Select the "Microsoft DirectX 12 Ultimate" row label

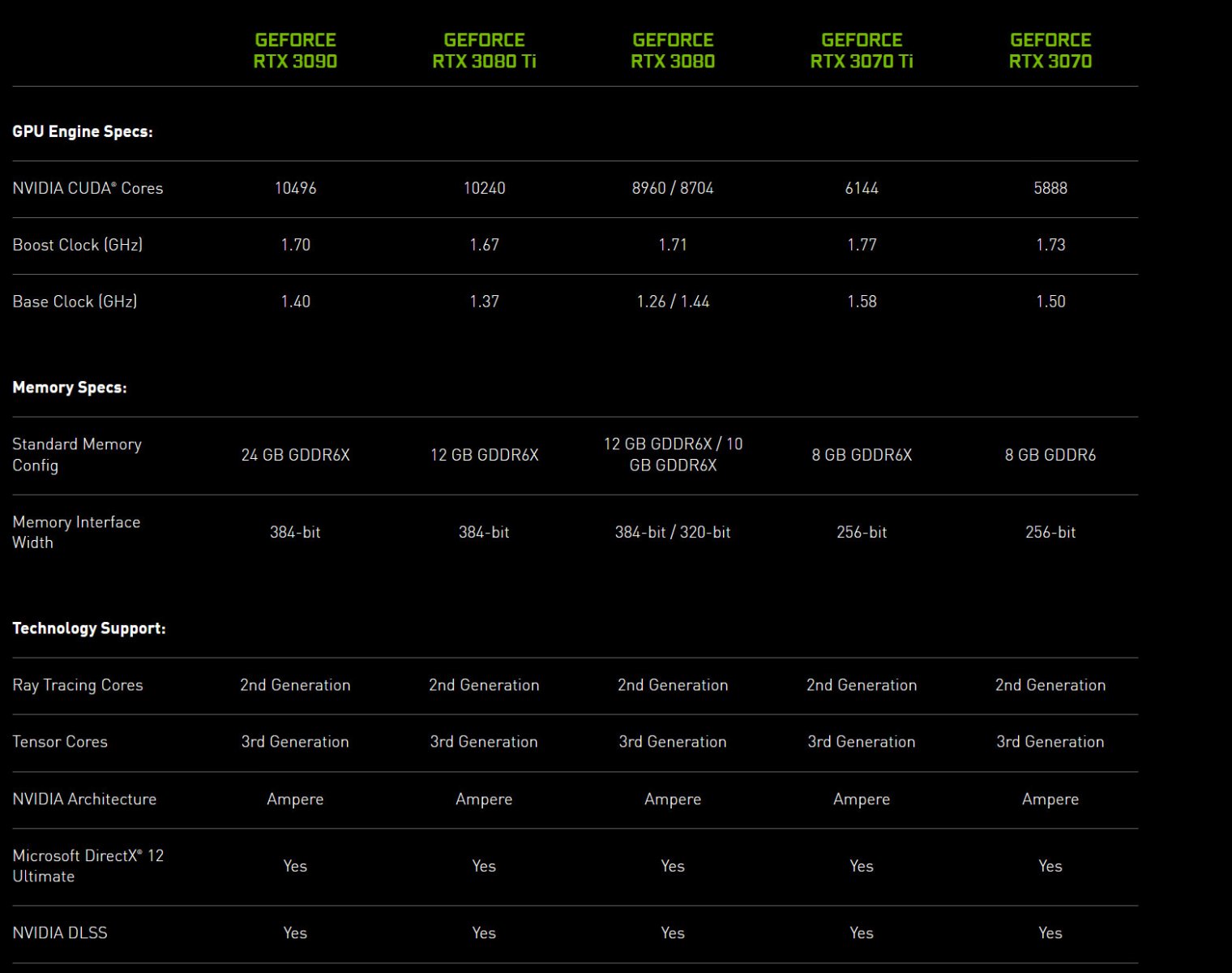tap(88, 866)
